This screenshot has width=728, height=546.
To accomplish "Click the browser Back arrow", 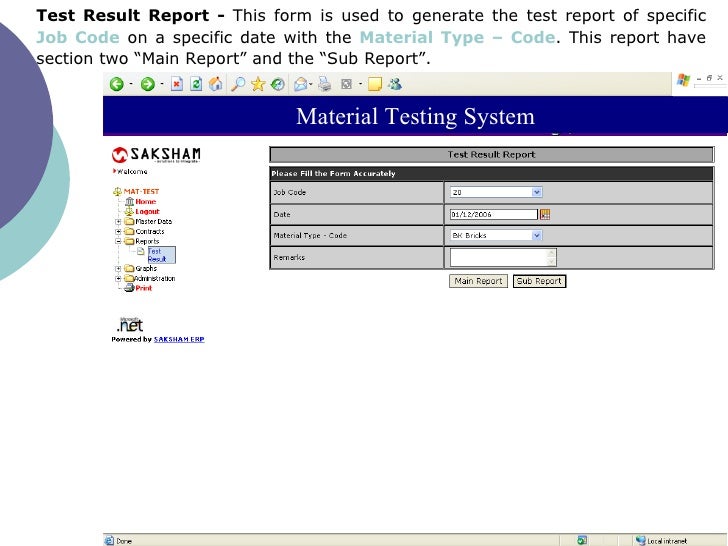I will pos(117,84).
